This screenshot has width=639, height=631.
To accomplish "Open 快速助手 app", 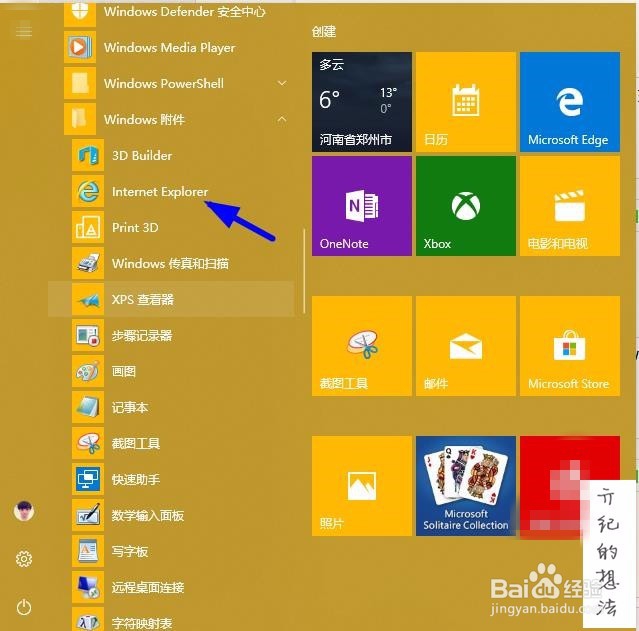I will pos(171,479).
